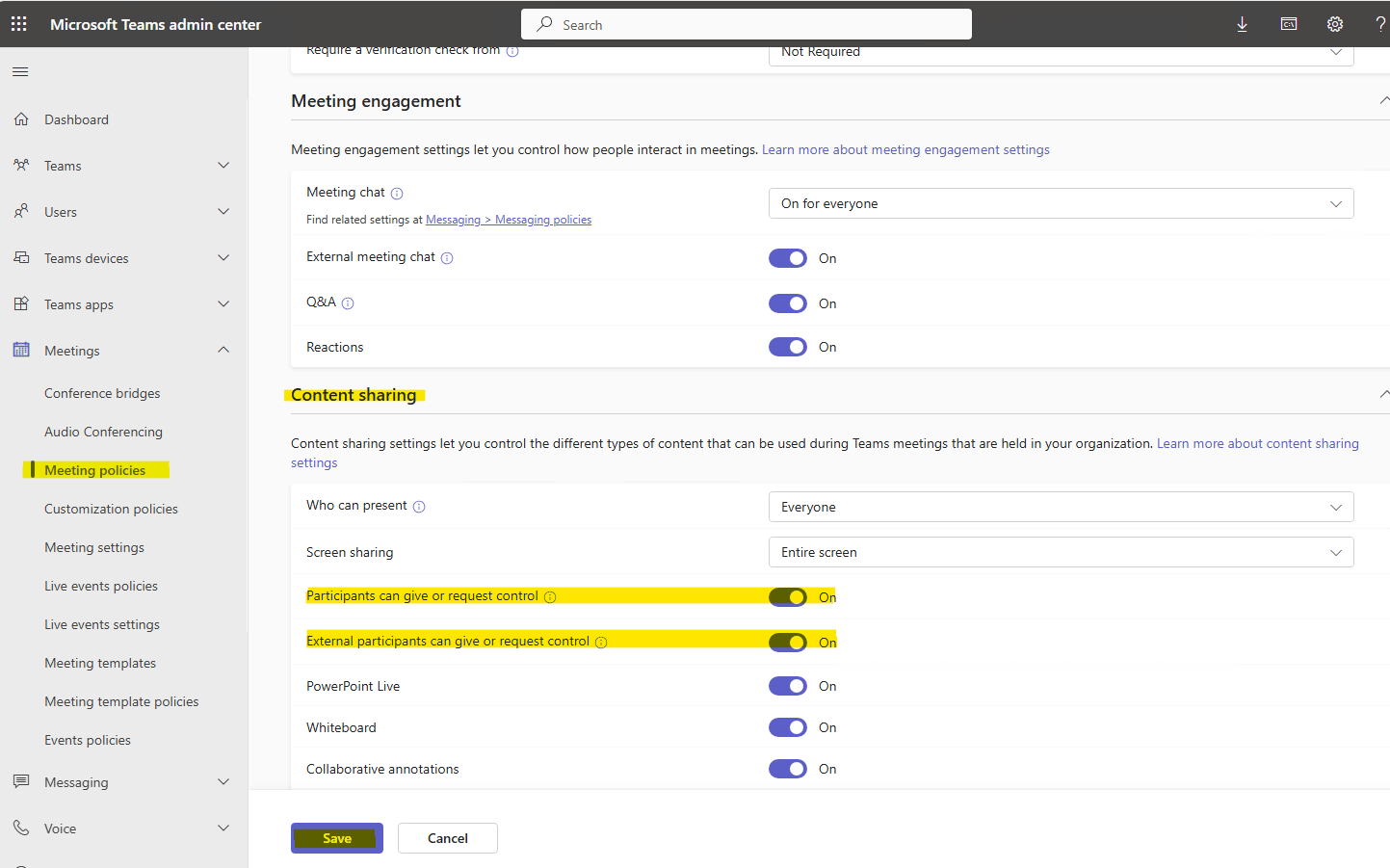Toggle Participants can give or request control
This screenshot has height=868, width=1390.
point(788,597)
